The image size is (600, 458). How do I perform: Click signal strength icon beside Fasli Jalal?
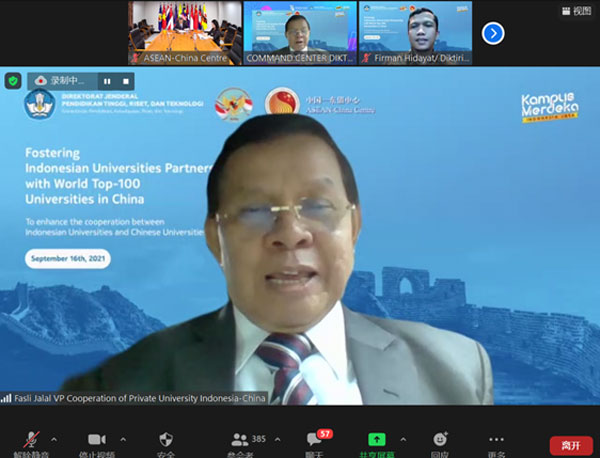6,398
